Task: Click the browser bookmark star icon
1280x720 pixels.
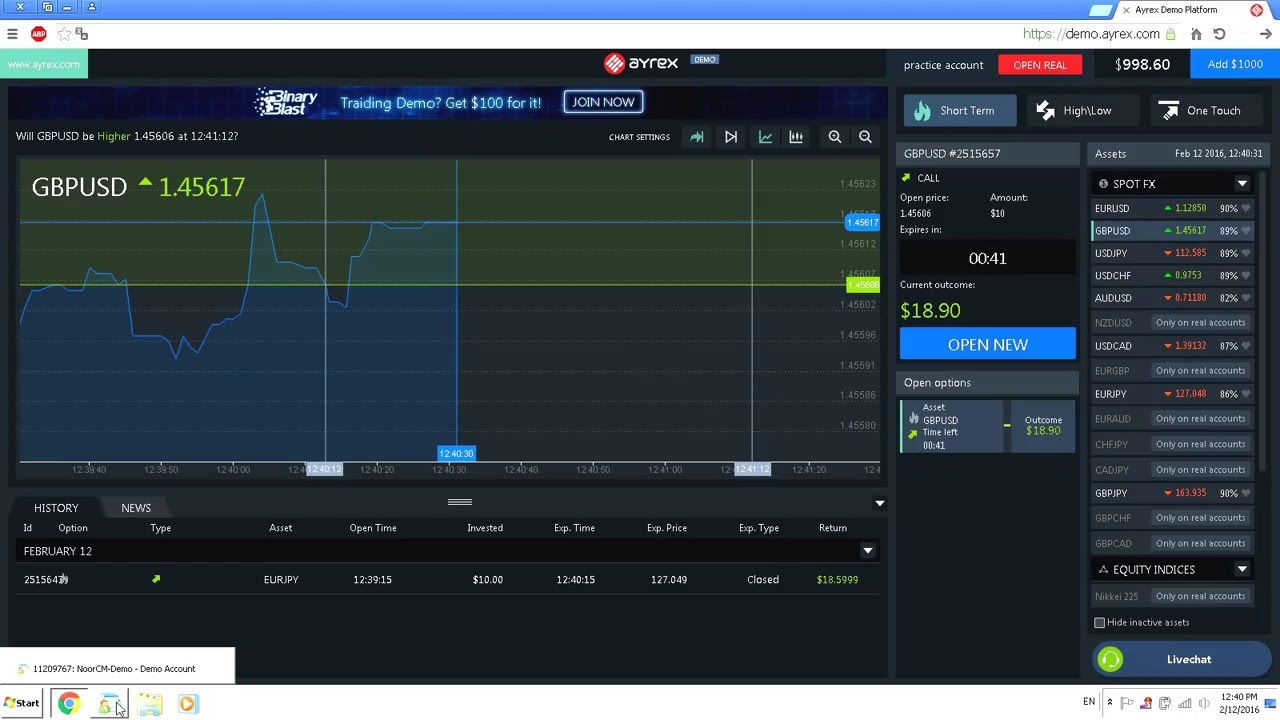Action: click(x=63, y=34)
